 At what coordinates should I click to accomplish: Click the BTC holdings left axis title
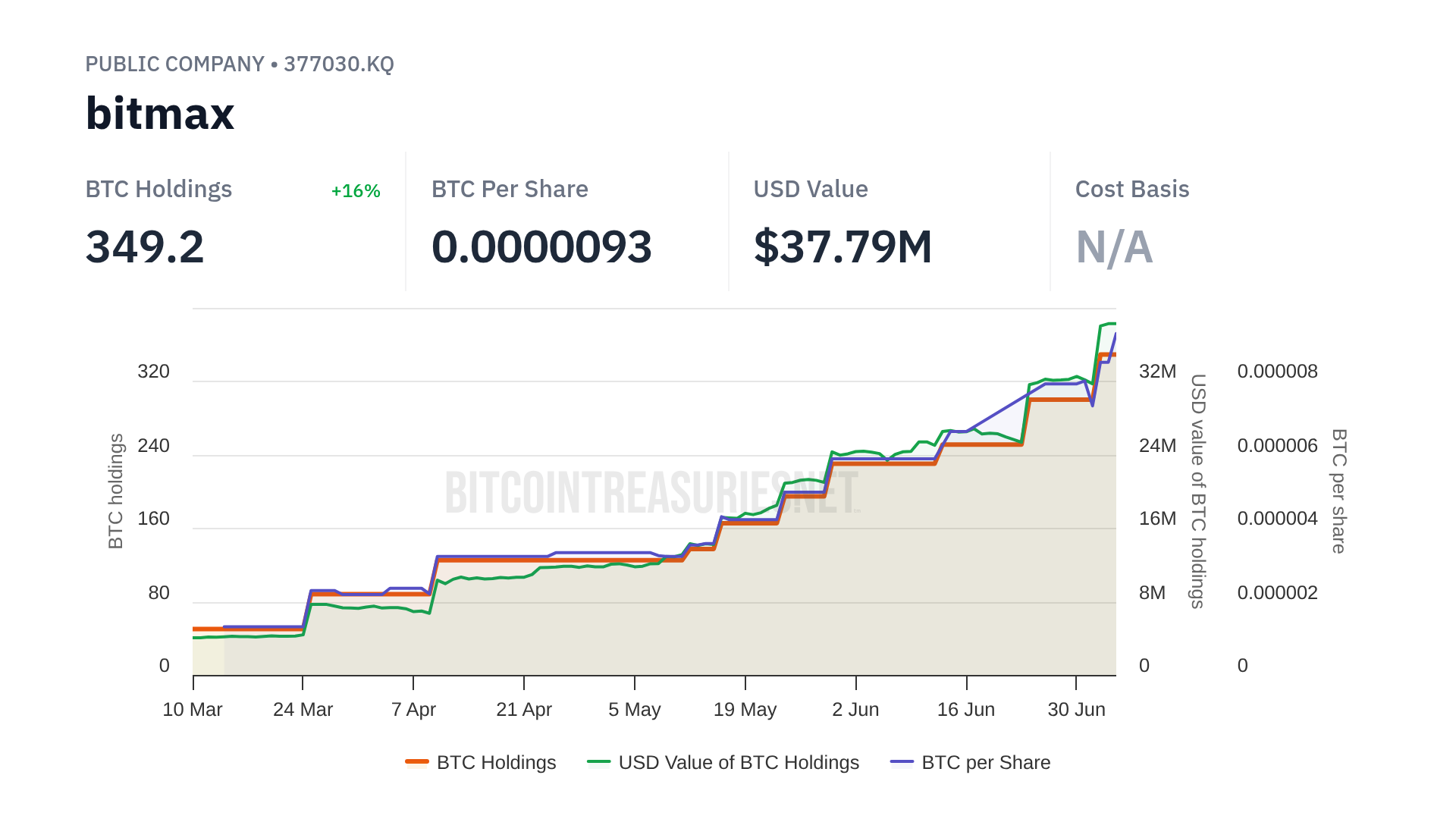[x=115, y=491]
